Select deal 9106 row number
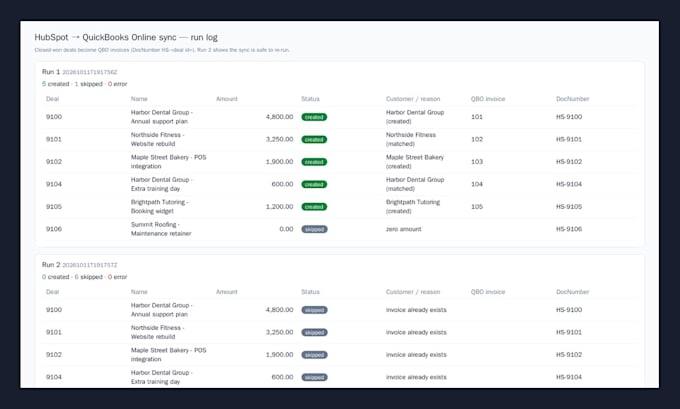The image size is (680, 409). [x=54, y=229]
